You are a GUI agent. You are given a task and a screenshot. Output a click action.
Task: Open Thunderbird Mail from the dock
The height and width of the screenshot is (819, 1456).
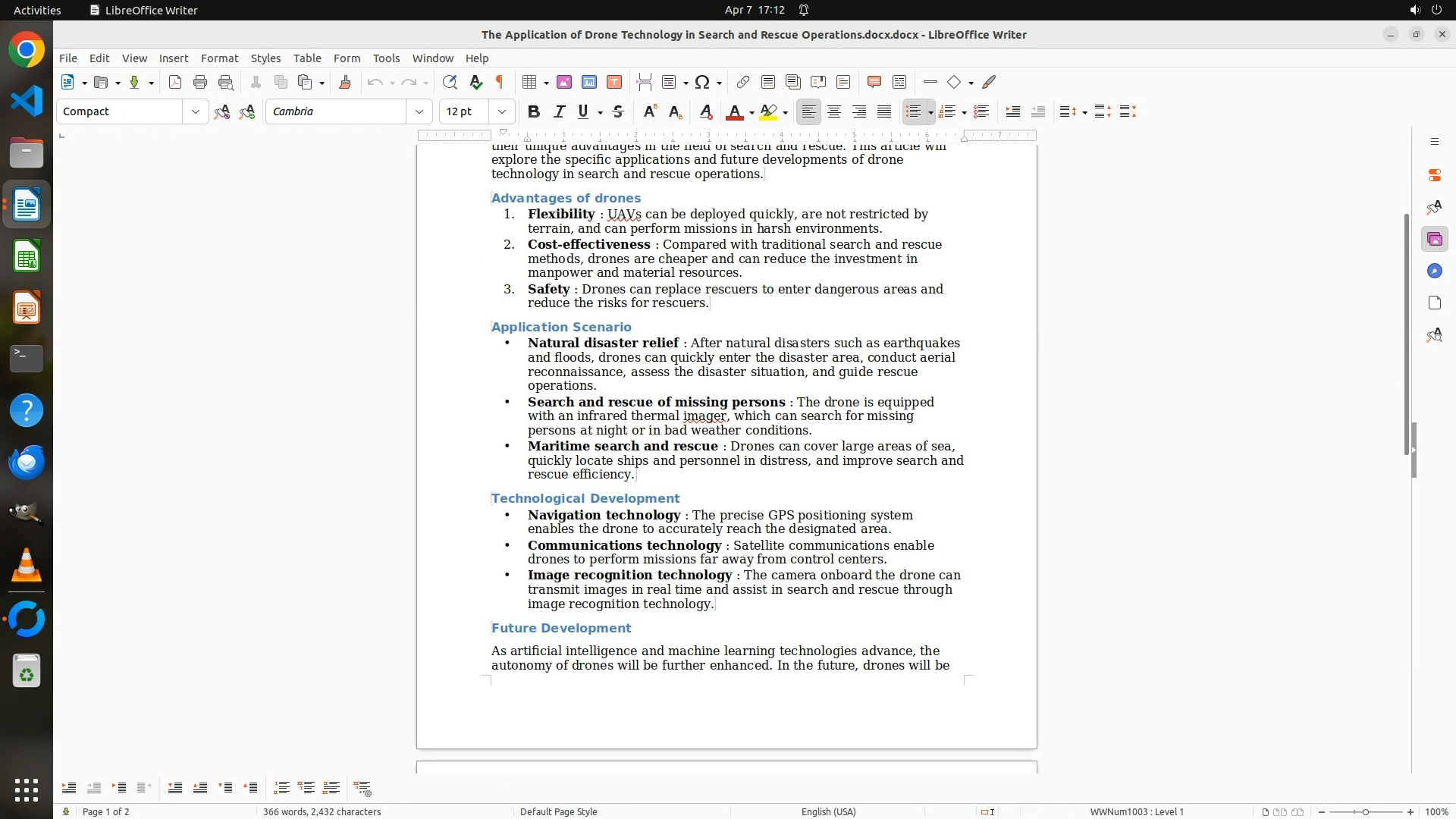27,462
